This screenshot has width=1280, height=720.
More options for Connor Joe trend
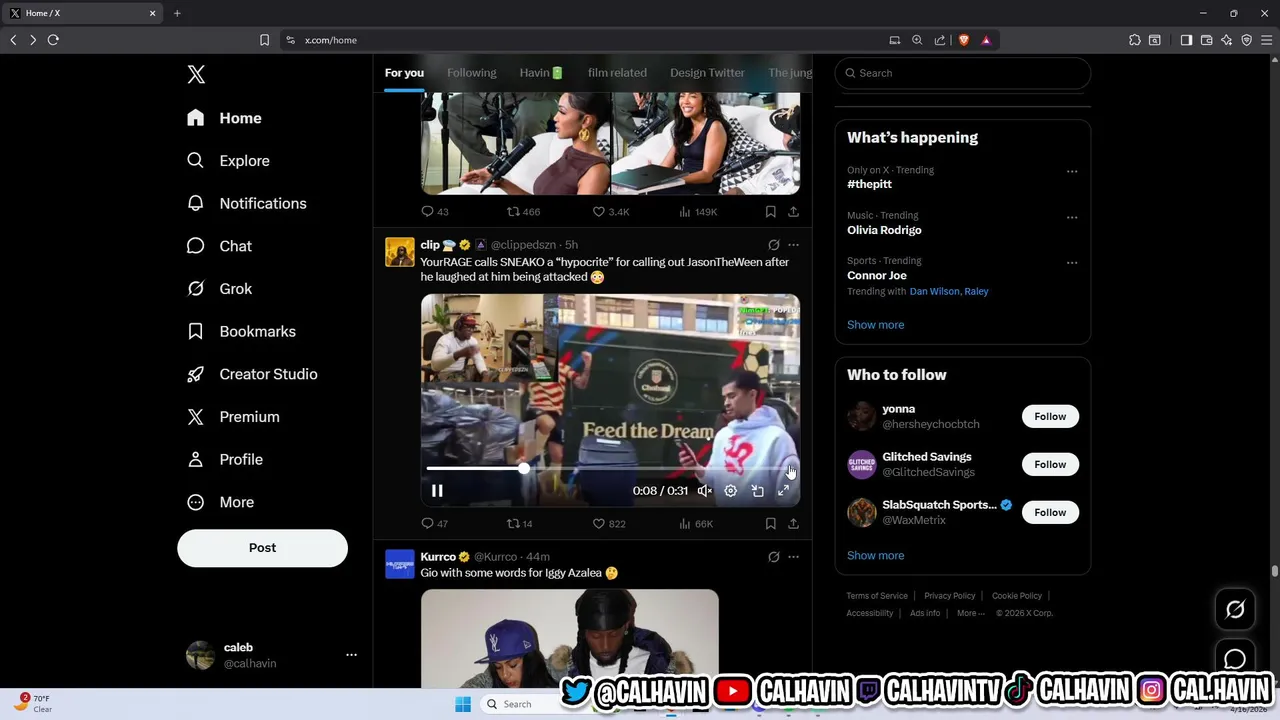1072,263
